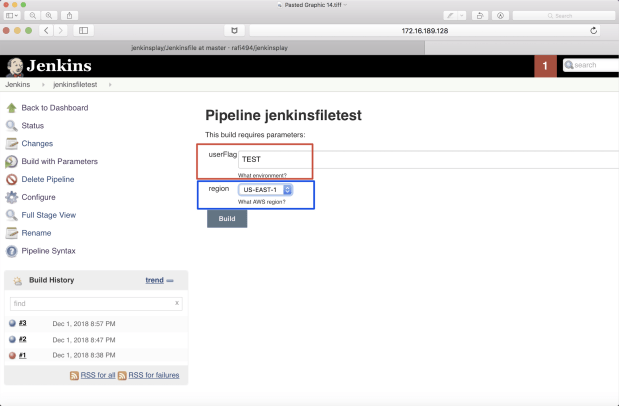Viewport: 619px width, 406px height.
Task: Click the Preview toolbar Search field
Action: pos(564,16)
